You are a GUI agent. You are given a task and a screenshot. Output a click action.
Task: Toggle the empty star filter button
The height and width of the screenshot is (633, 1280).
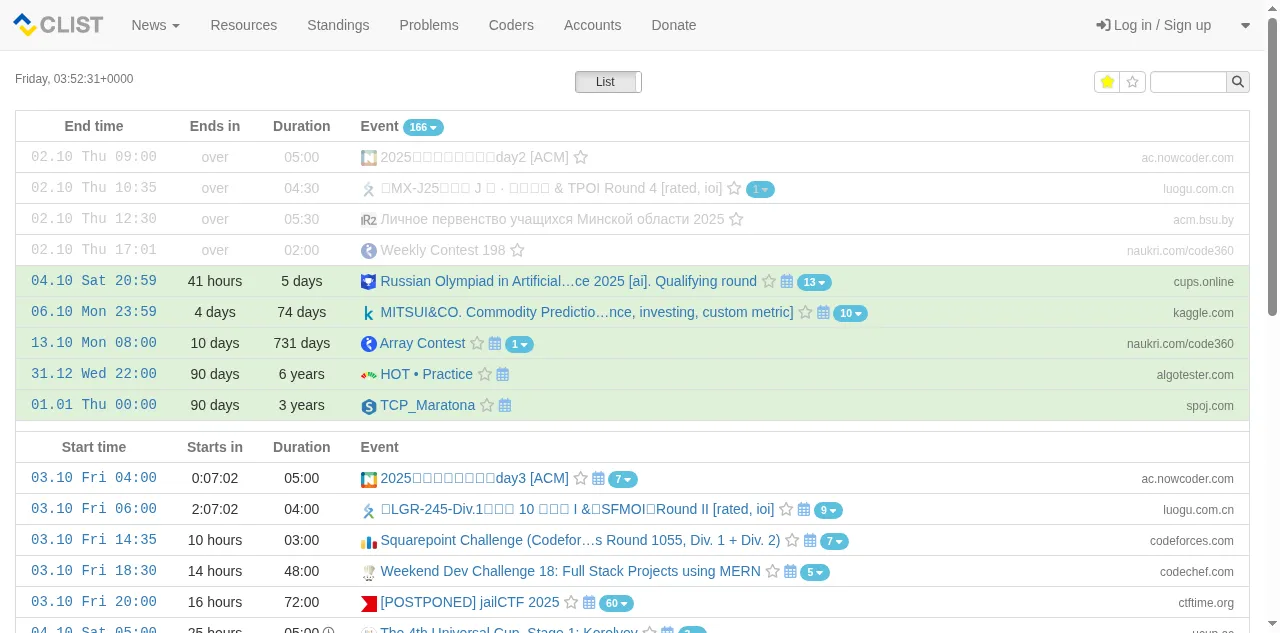[1133, 82]
